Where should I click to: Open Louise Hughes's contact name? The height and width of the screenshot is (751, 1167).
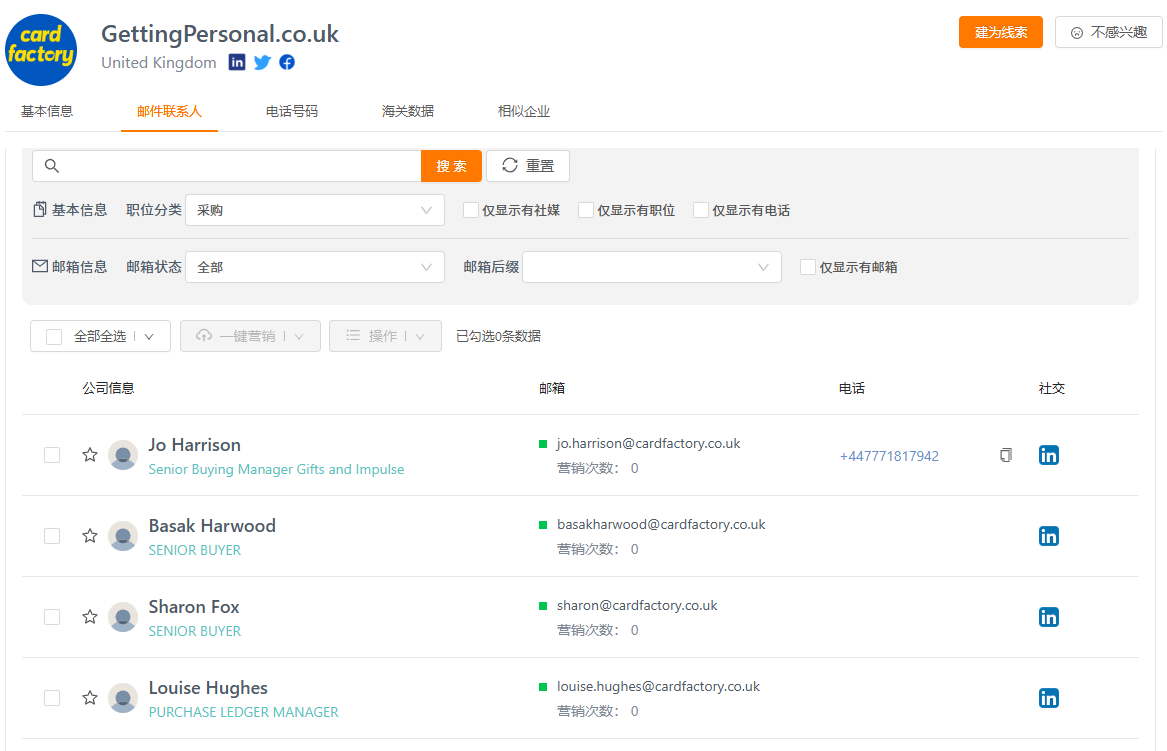208,688
